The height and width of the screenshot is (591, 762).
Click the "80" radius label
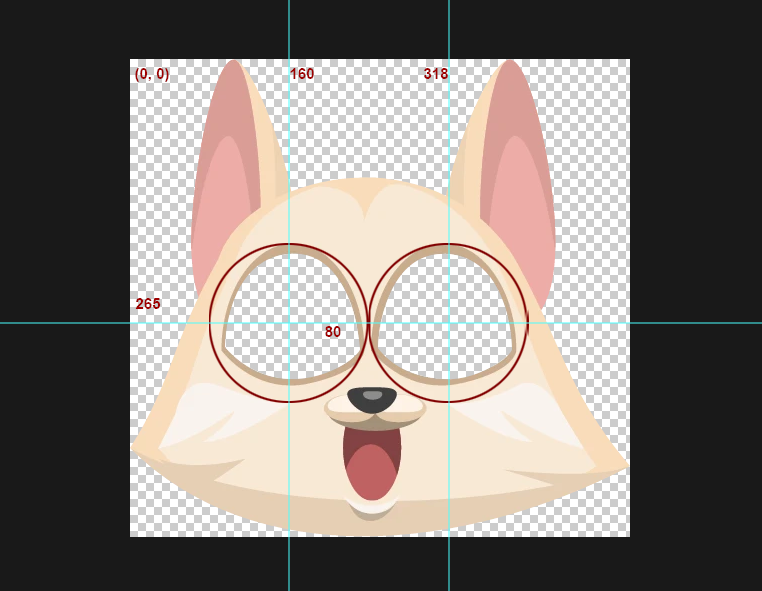tap(333, 332)
